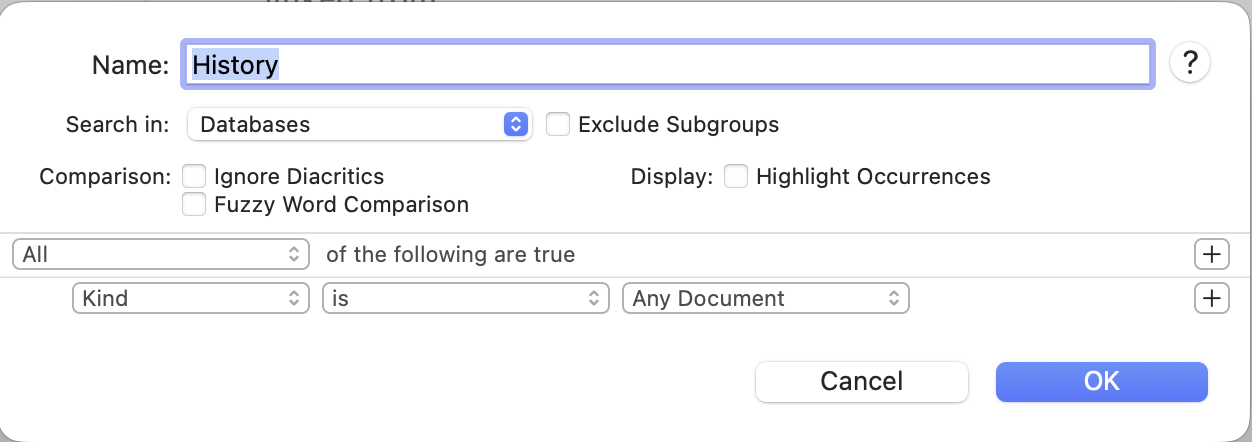The image size is (1252, 442).
Task: Open the Search in Databases dropdown
Action: (x=359, y=125)
